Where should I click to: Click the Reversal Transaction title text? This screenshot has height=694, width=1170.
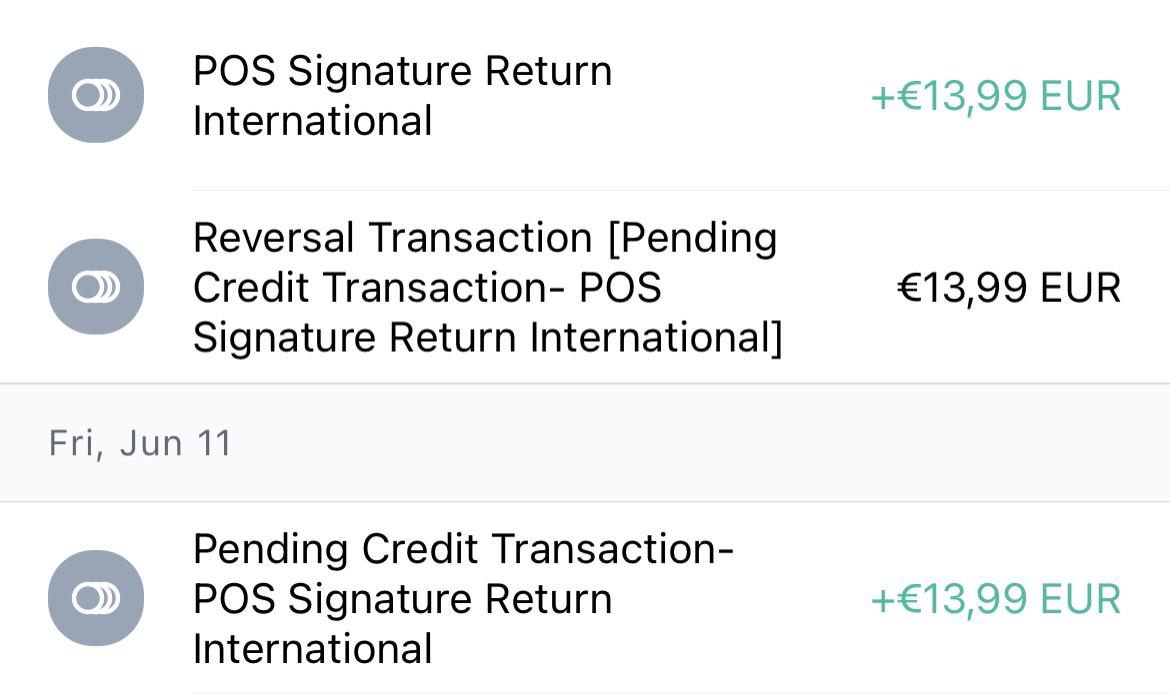pos(486,286)
